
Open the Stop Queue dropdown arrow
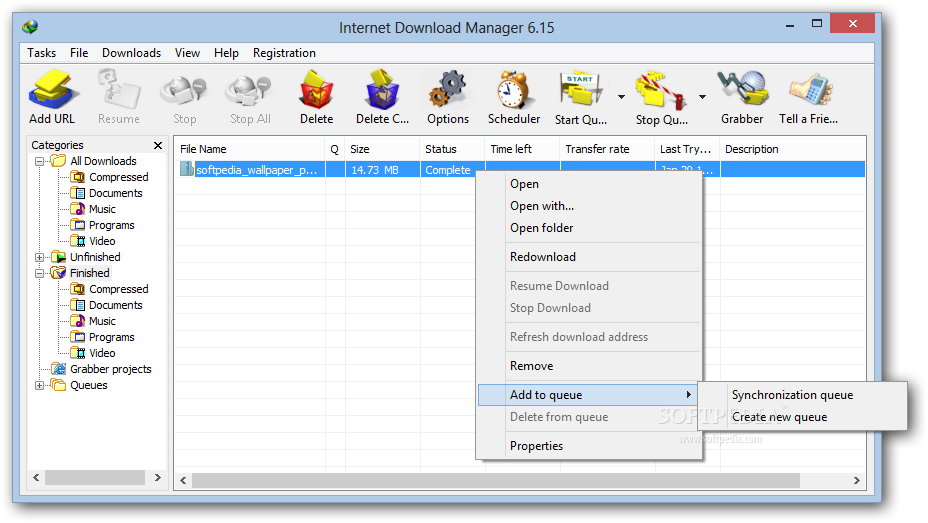[702, 96]
